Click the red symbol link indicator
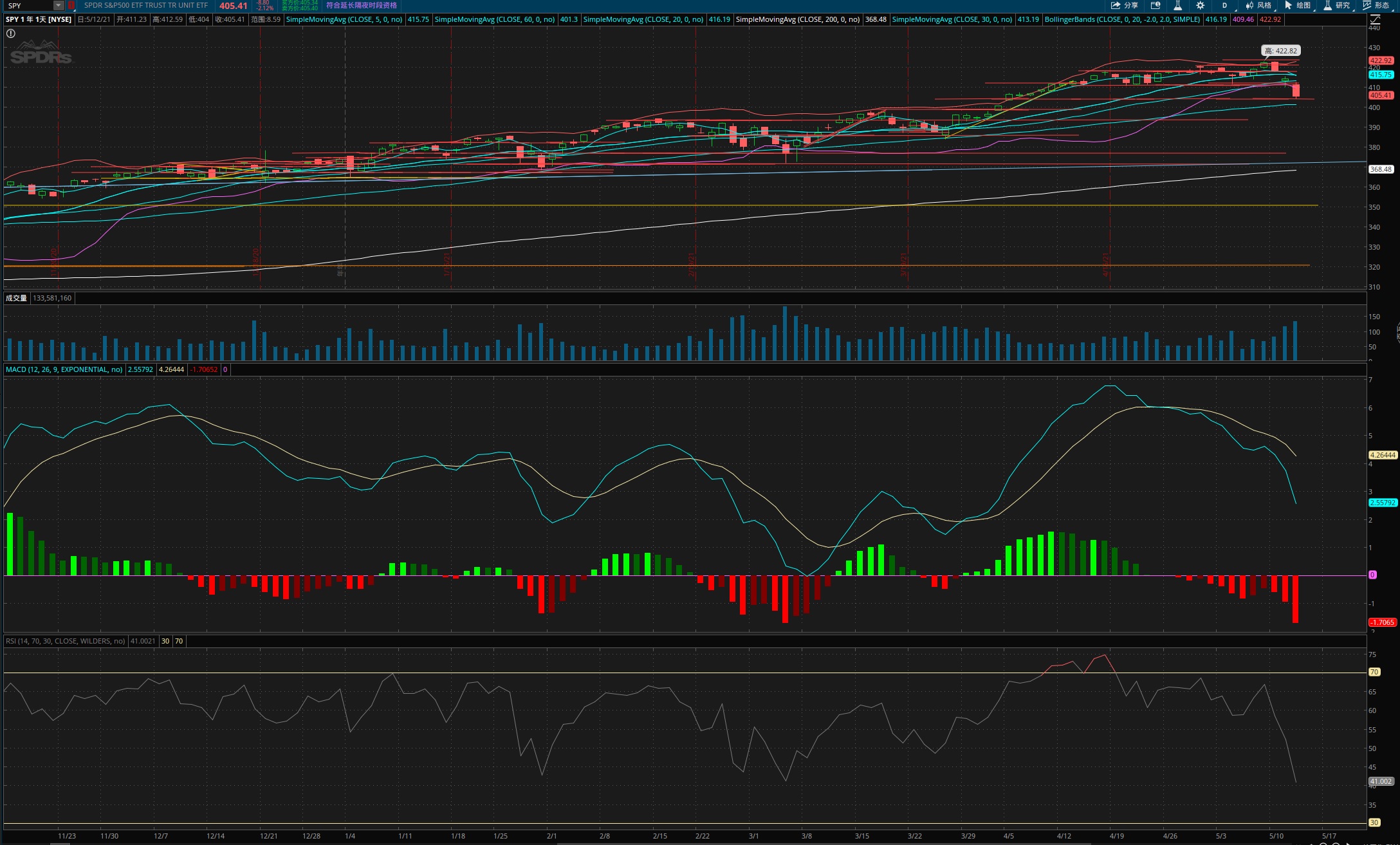1400x845 pixels. (x=71, y=5)
